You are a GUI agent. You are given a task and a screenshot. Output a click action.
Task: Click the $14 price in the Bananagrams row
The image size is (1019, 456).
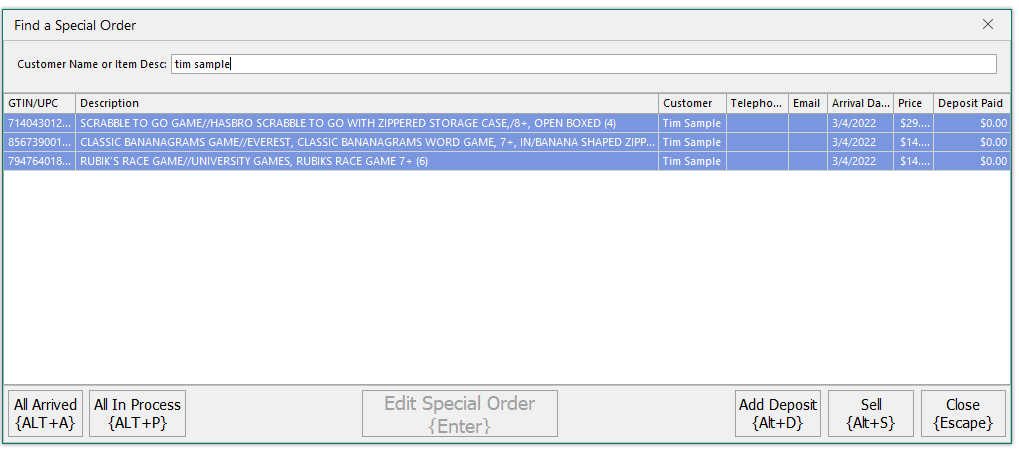[x=913, y=142]
